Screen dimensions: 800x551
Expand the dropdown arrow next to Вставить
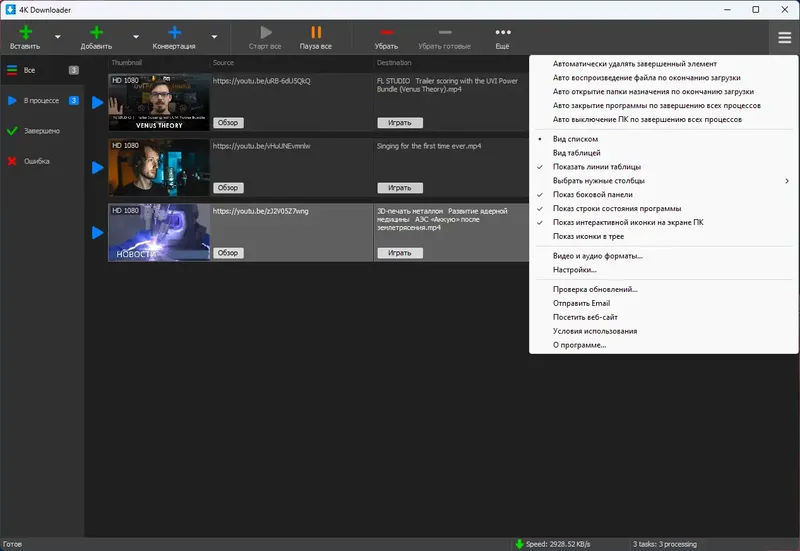(x=58, y=37)
